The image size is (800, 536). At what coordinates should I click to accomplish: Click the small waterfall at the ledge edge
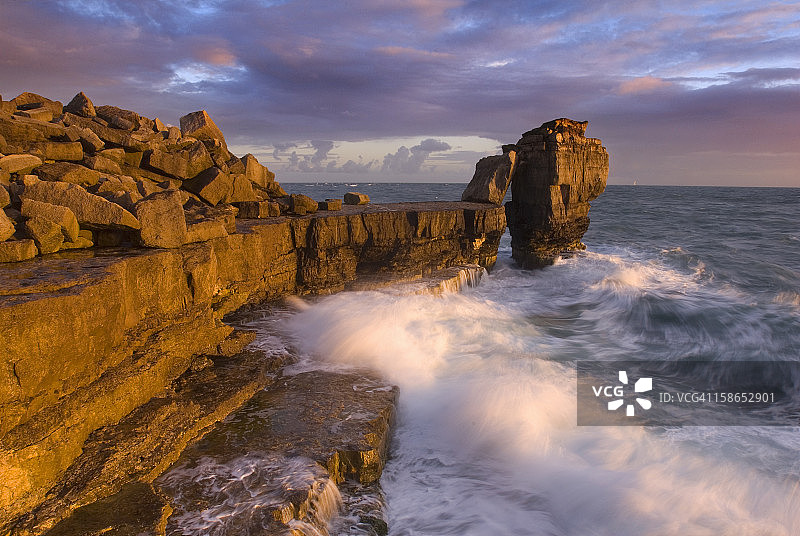[460, 280]
